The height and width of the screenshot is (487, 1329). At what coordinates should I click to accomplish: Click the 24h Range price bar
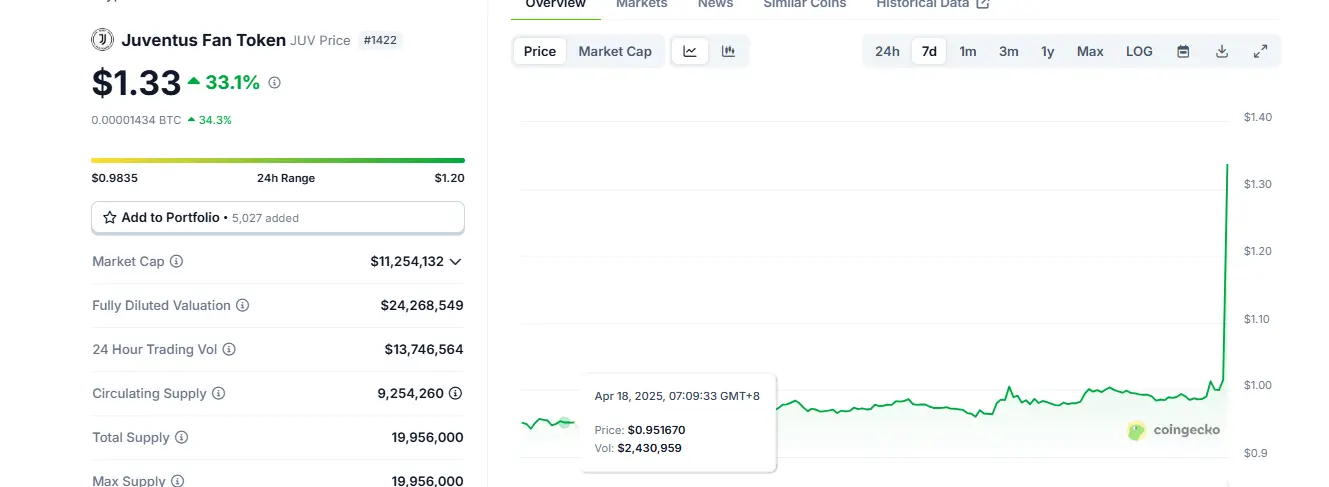click(x=277, y=160)
